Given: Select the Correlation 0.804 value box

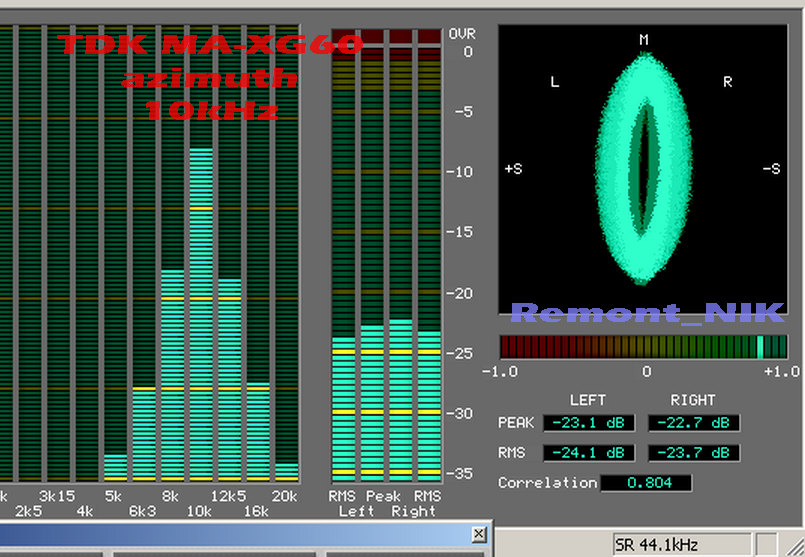Looking at the screenshot, I should coord(645,483).
